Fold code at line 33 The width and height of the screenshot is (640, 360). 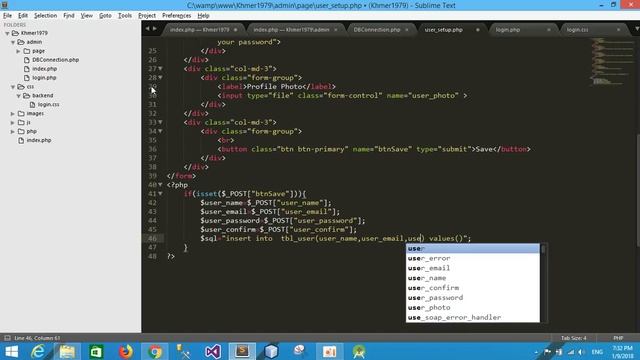[x=160, y=122]
